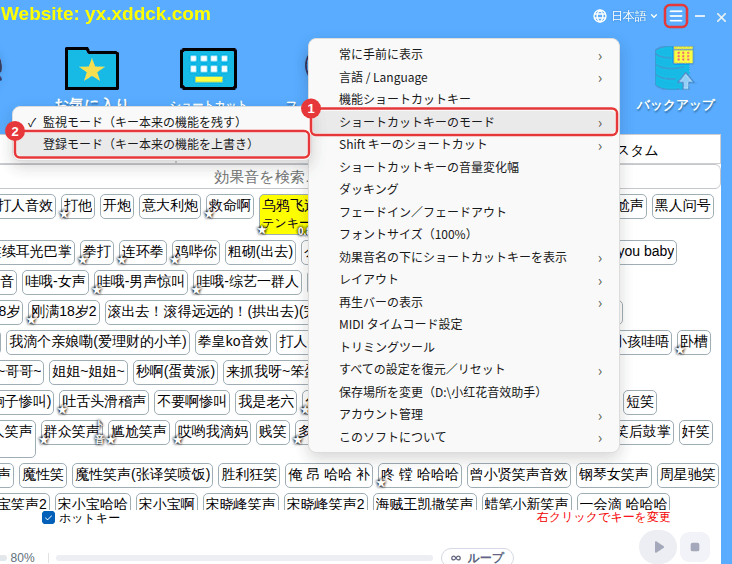Expand ショートカットキーのモード submenu
The image size is (732, 564).
(x=464, y=122)
